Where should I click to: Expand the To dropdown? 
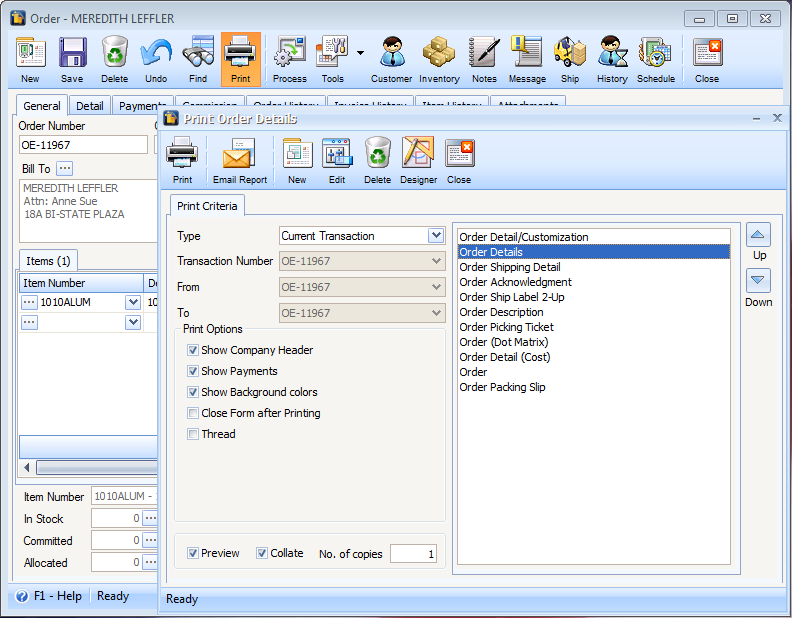pyautogui.click(x=436, y=313)
